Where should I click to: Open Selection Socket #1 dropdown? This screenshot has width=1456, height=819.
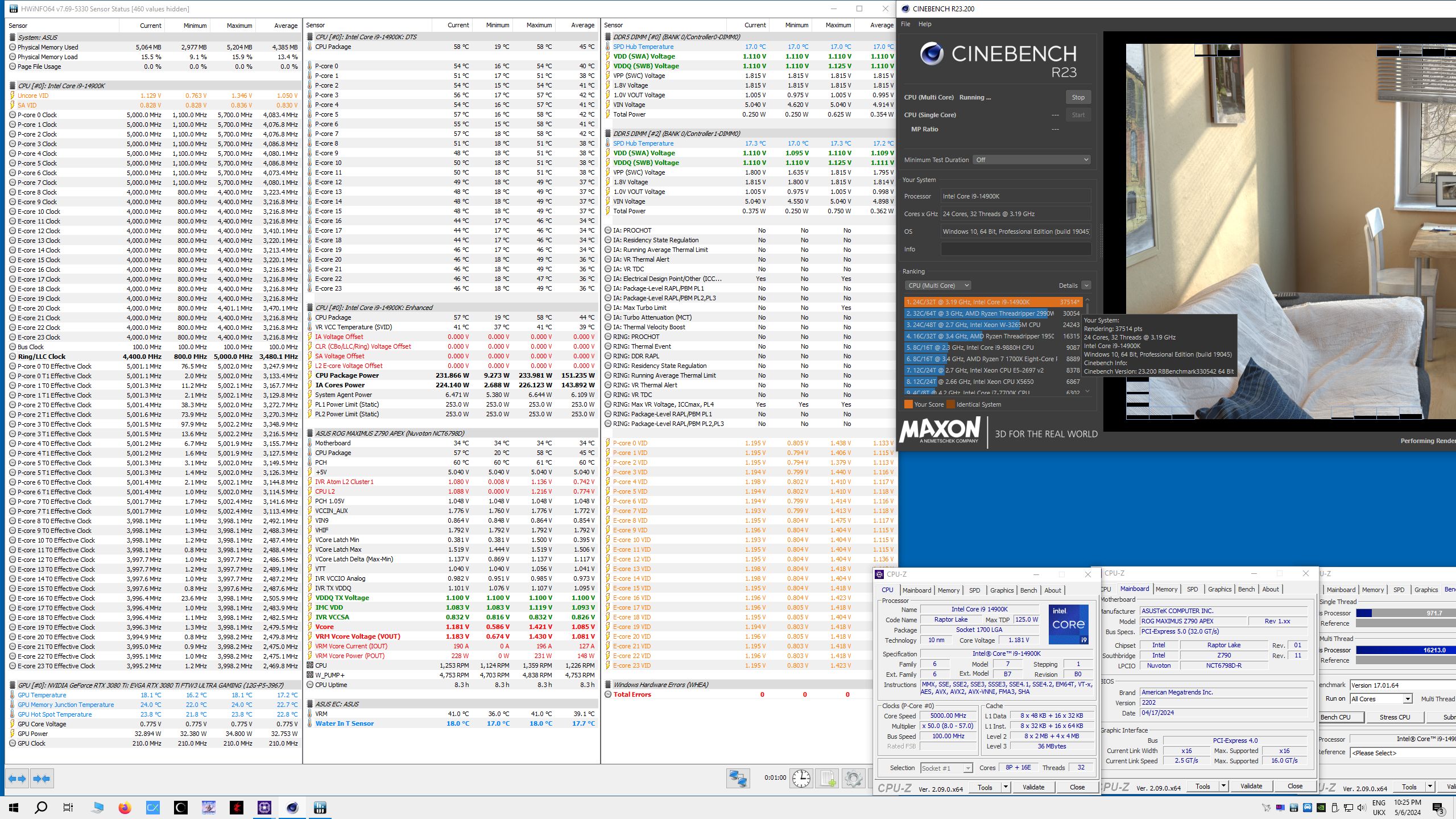pyautogui.click(x=946, y=768)
